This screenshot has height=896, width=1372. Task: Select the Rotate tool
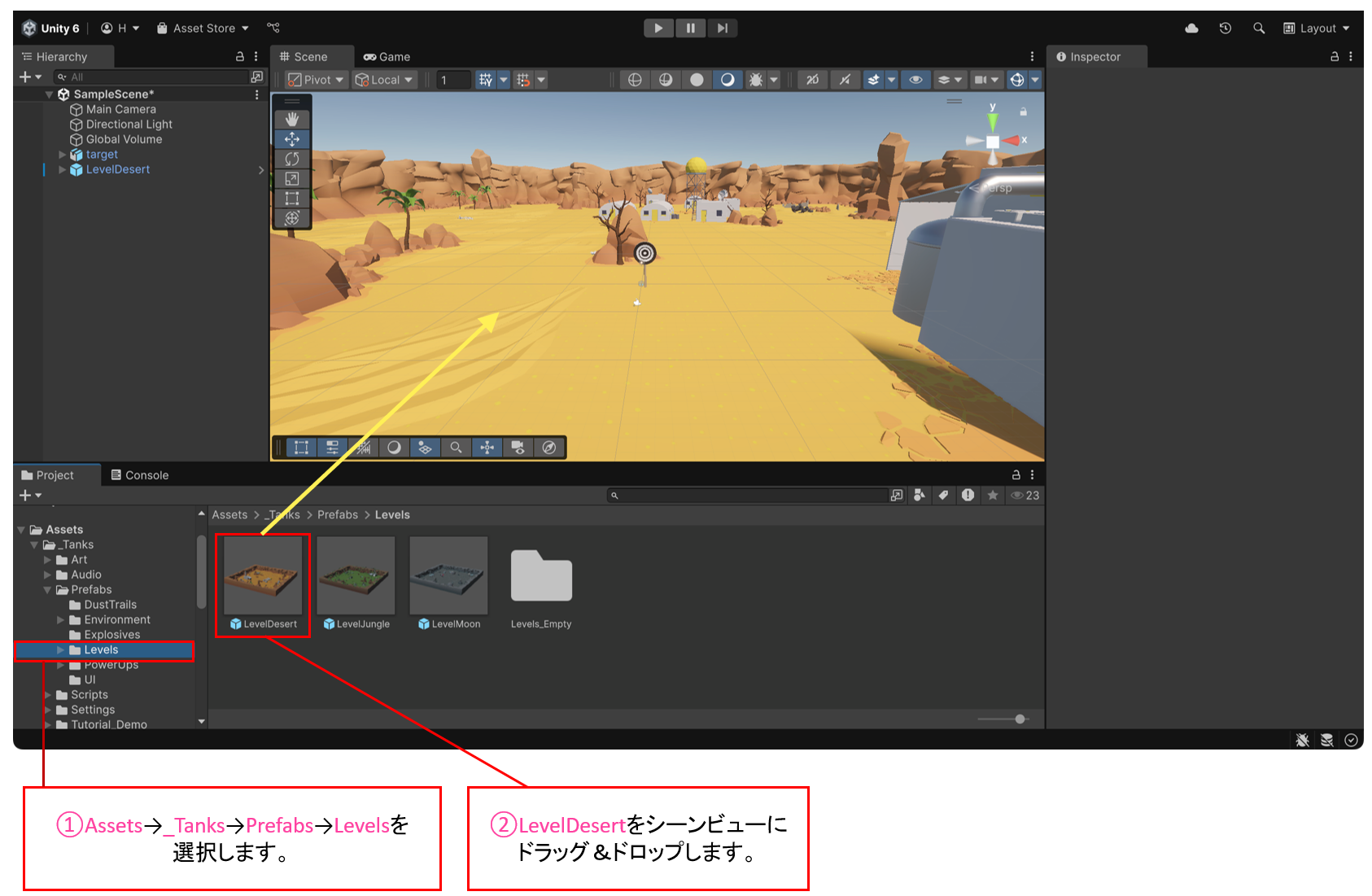click(292, 159)
